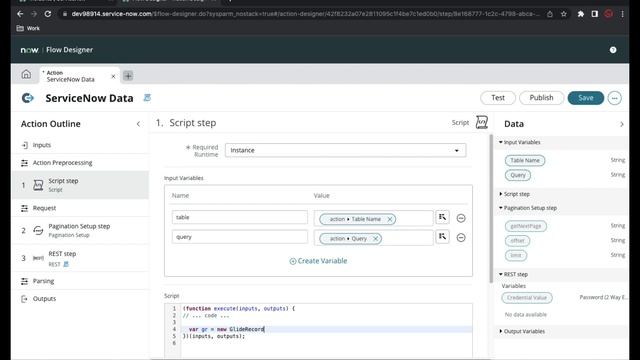The height and width of the screenshot is (360, 640).
Task: Select Script step in Action Outline
Action: coord(81,185)
